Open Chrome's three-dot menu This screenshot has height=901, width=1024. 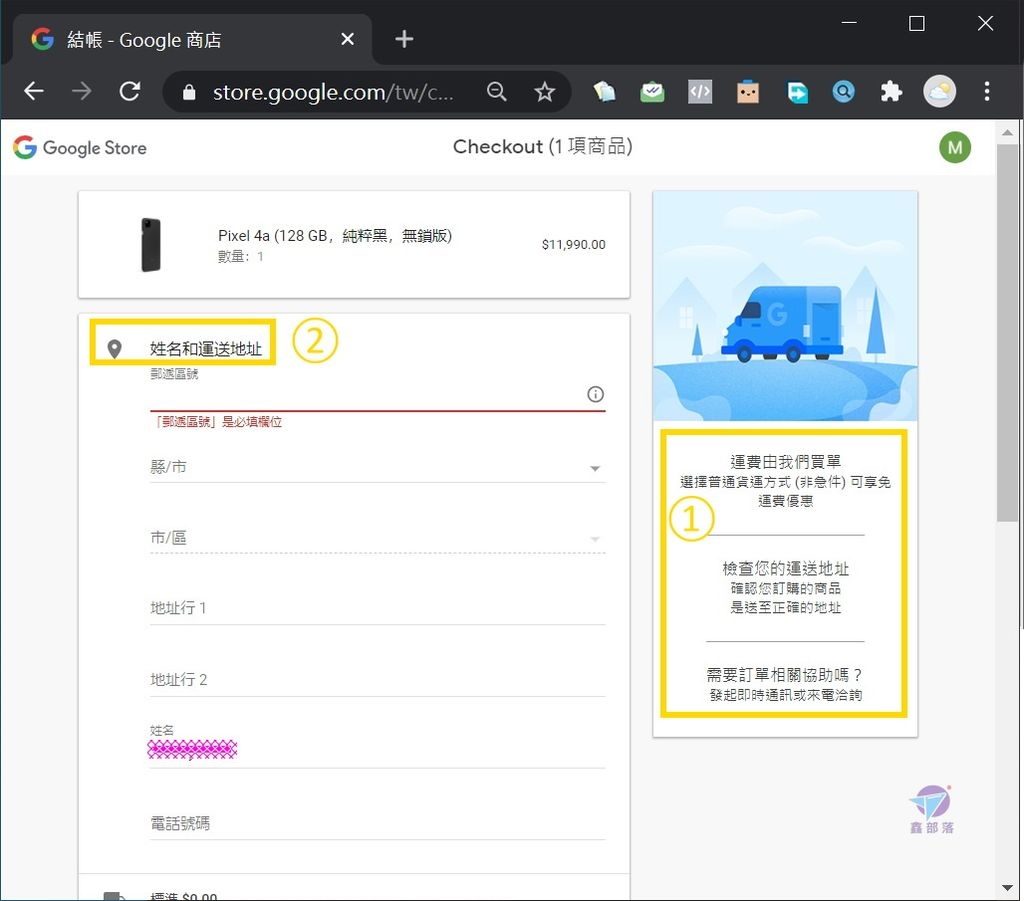[987, 91]
